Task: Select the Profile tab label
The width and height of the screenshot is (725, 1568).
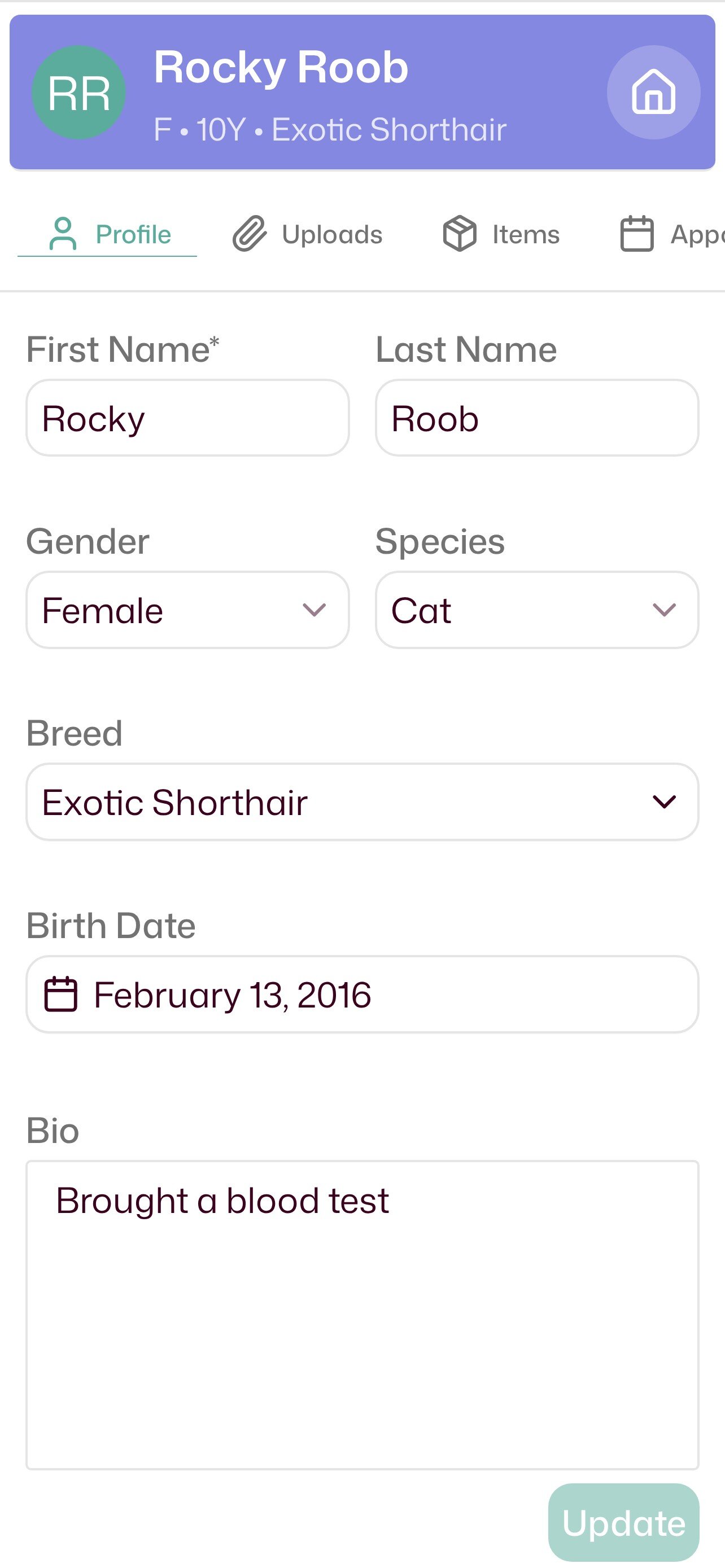Action: coord(133,234)
